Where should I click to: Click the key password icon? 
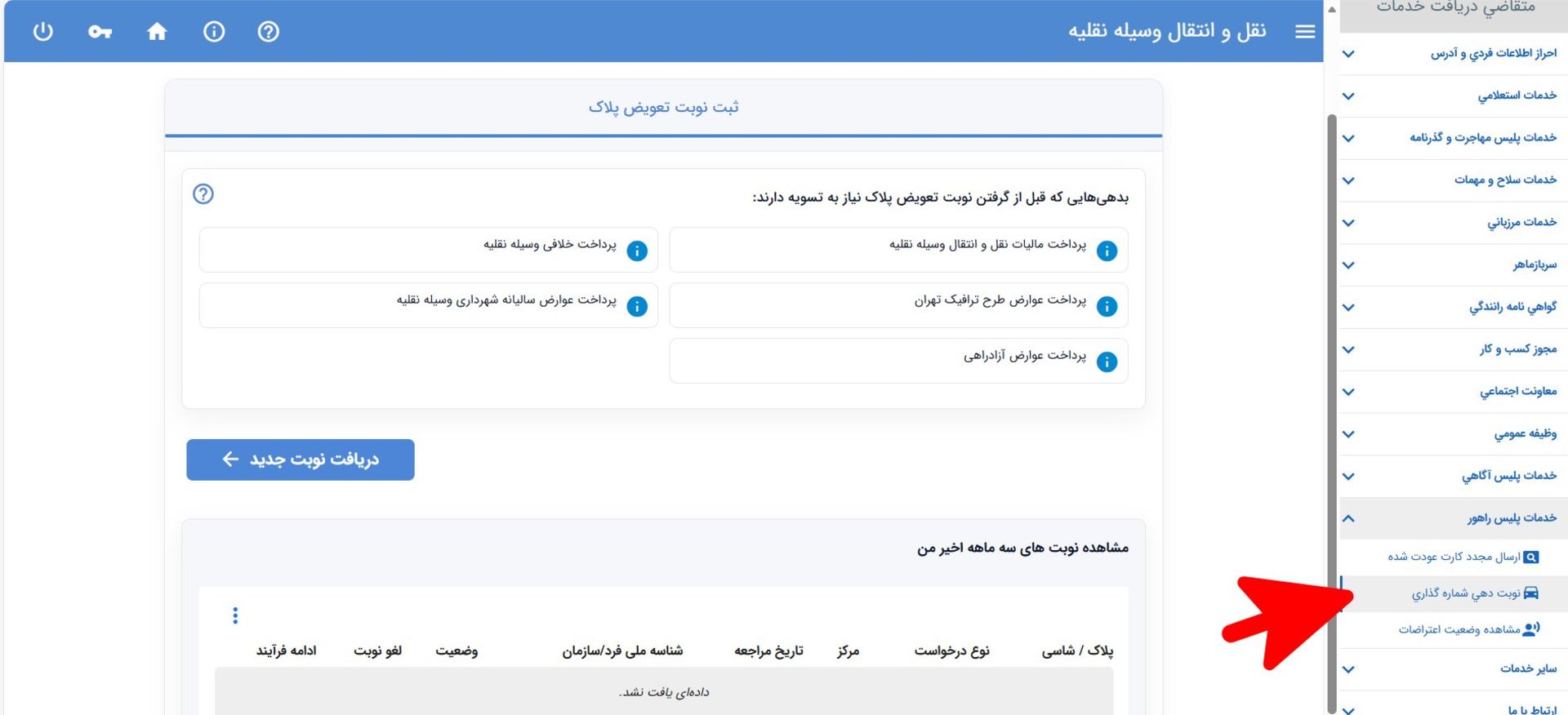pyautogui.click(x=100, y=32)
